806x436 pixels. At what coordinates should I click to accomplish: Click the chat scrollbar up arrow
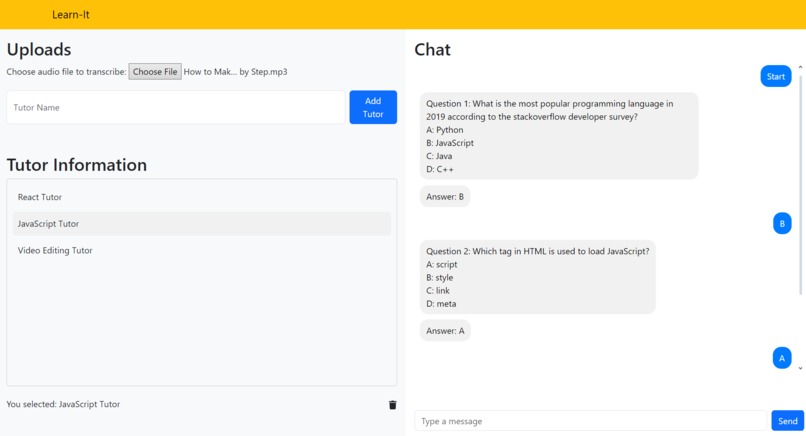pyautogui.click(x=800, y=67)
